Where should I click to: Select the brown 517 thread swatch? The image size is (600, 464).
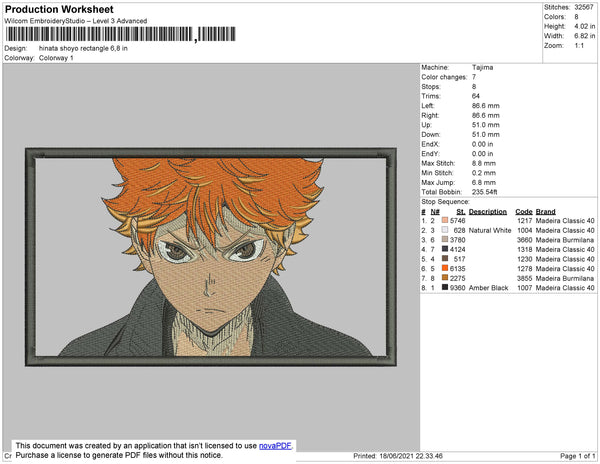tap(445, 259)
